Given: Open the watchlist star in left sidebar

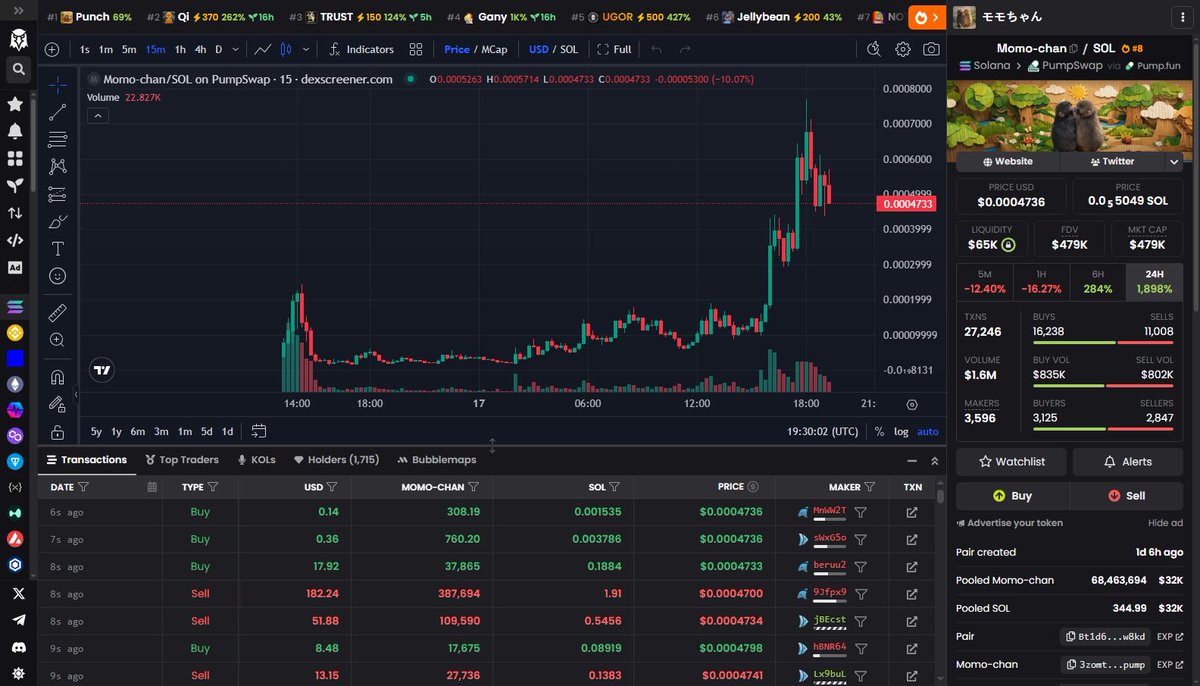Looking at the screenshot, I should (15, 104).
